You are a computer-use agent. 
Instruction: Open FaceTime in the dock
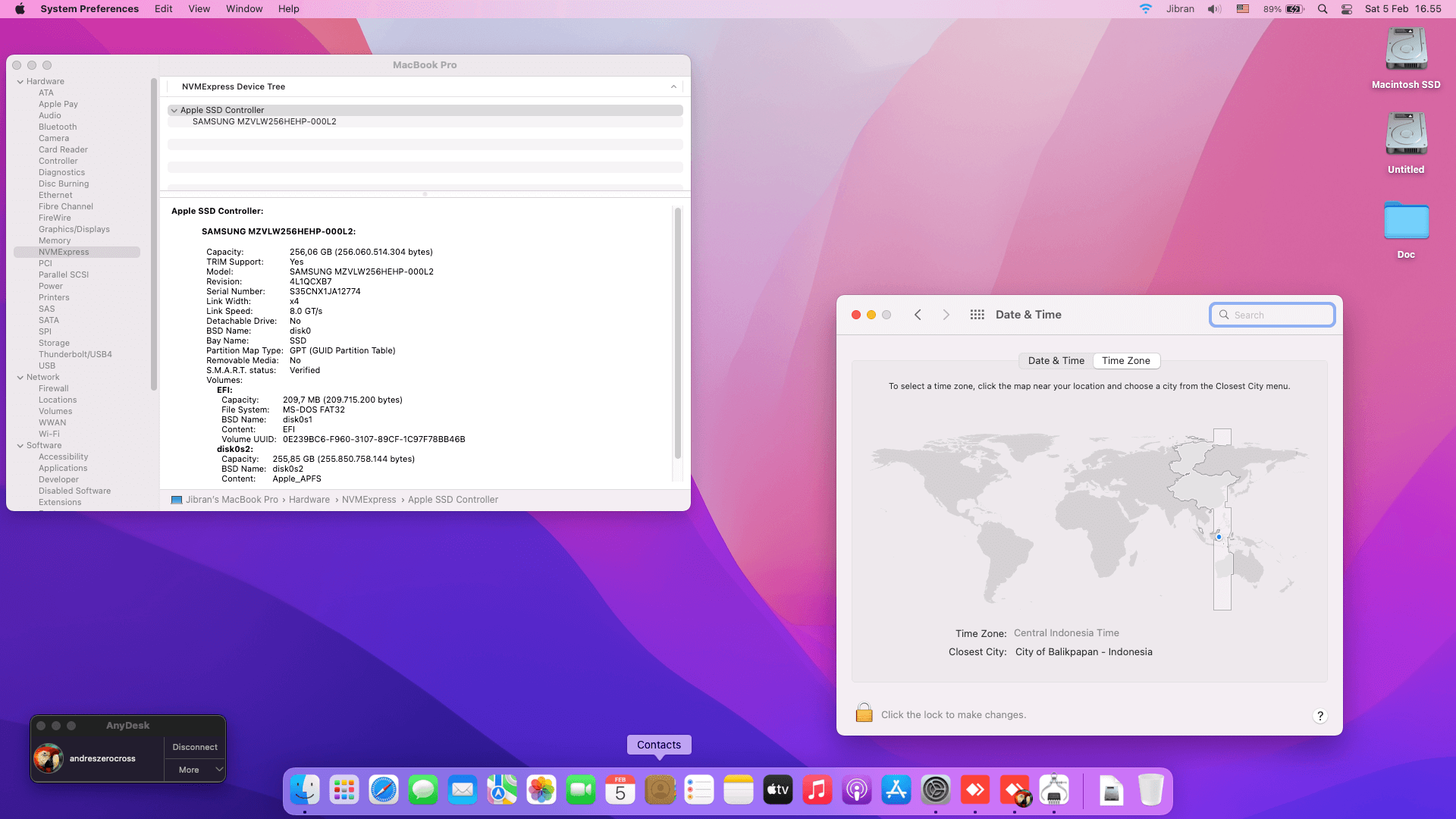(581, 790)
